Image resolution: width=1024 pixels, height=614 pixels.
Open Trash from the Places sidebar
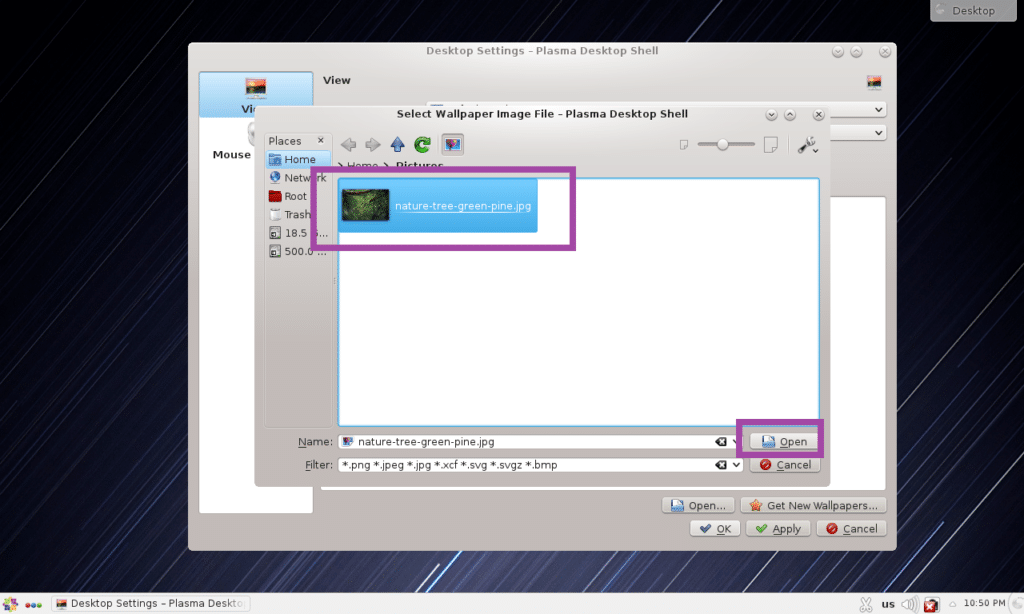click(294, 214)
